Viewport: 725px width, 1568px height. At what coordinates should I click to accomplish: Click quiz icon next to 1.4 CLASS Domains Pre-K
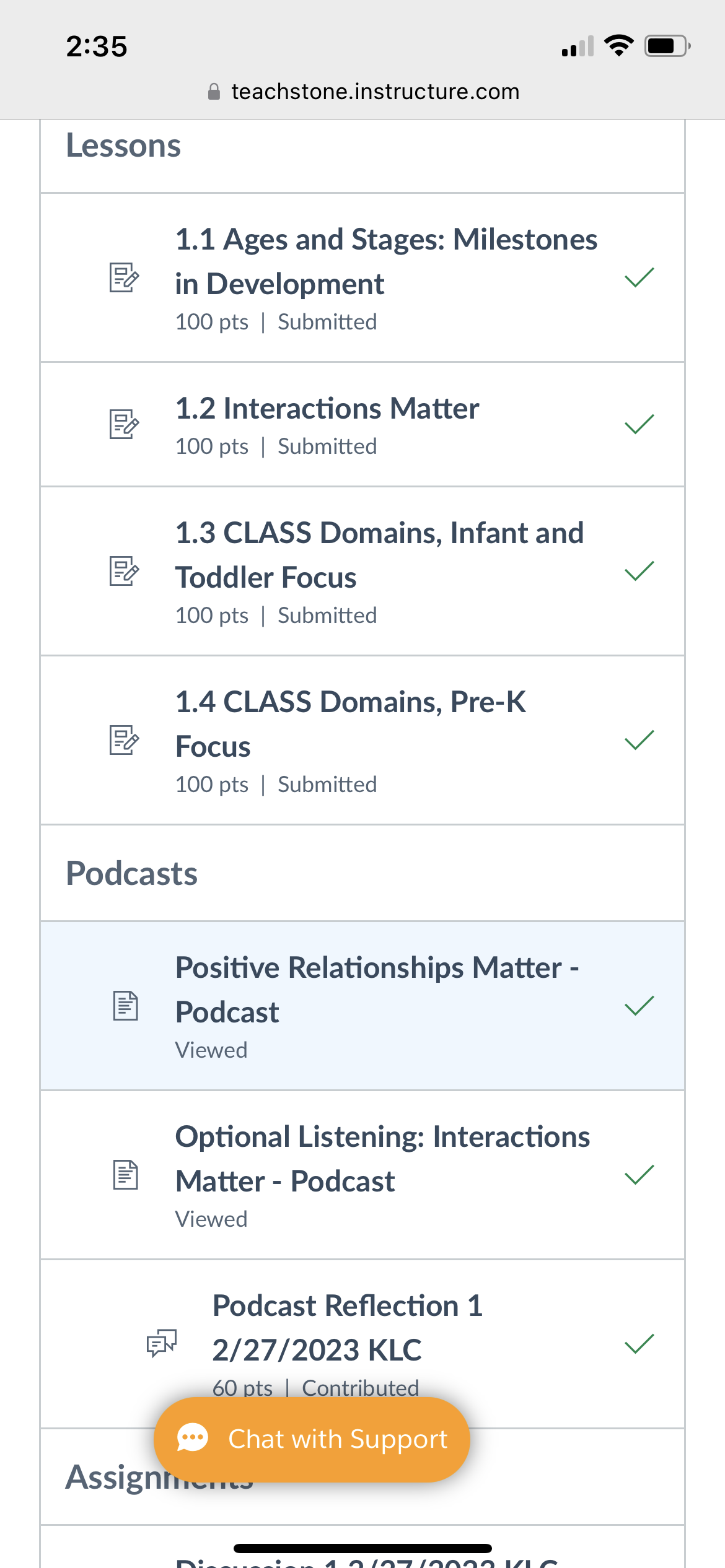[x=124, y=740]
